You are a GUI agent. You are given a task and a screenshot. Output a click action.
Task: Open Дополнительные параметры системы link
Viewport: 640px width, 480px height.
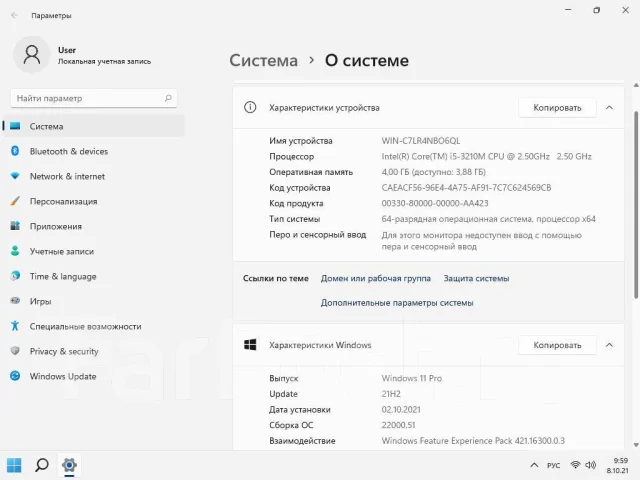click(397, 303)
